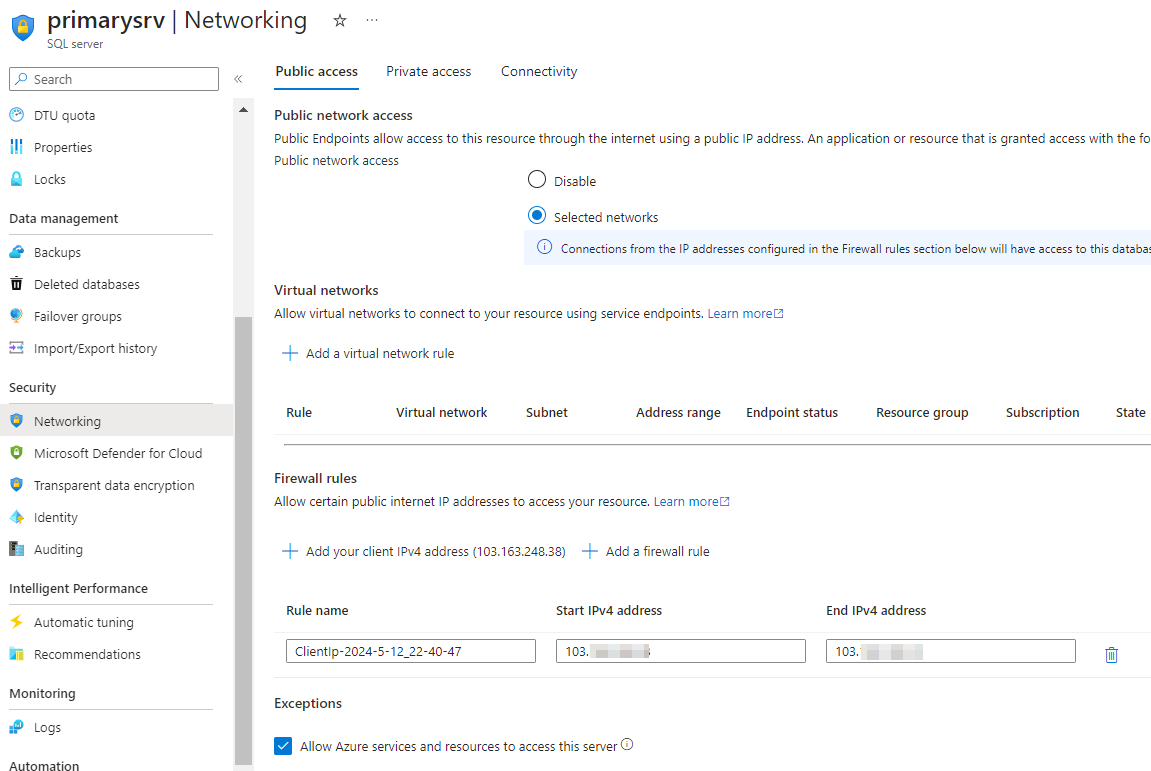1151x771 pixels.
Task: Click the primarysrv SQL server shield icon
Action: pyautogui.click(x=23, y=27)
